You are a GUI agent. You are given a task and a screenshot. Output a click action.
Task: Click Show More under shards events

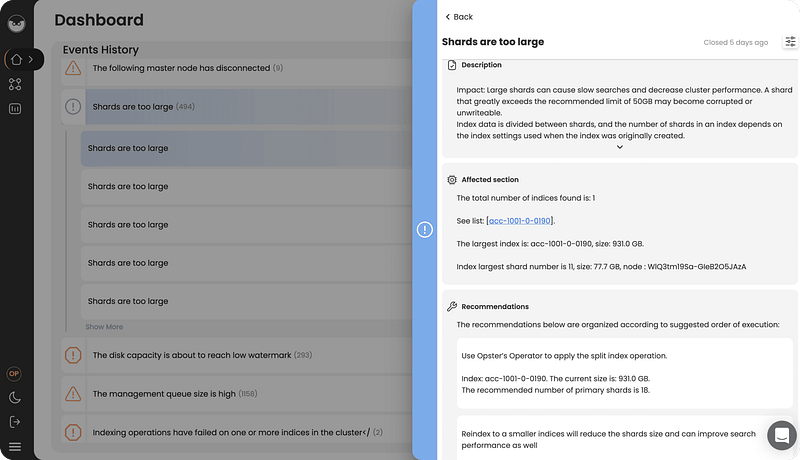pyautogui.click(x=104, y=326)
